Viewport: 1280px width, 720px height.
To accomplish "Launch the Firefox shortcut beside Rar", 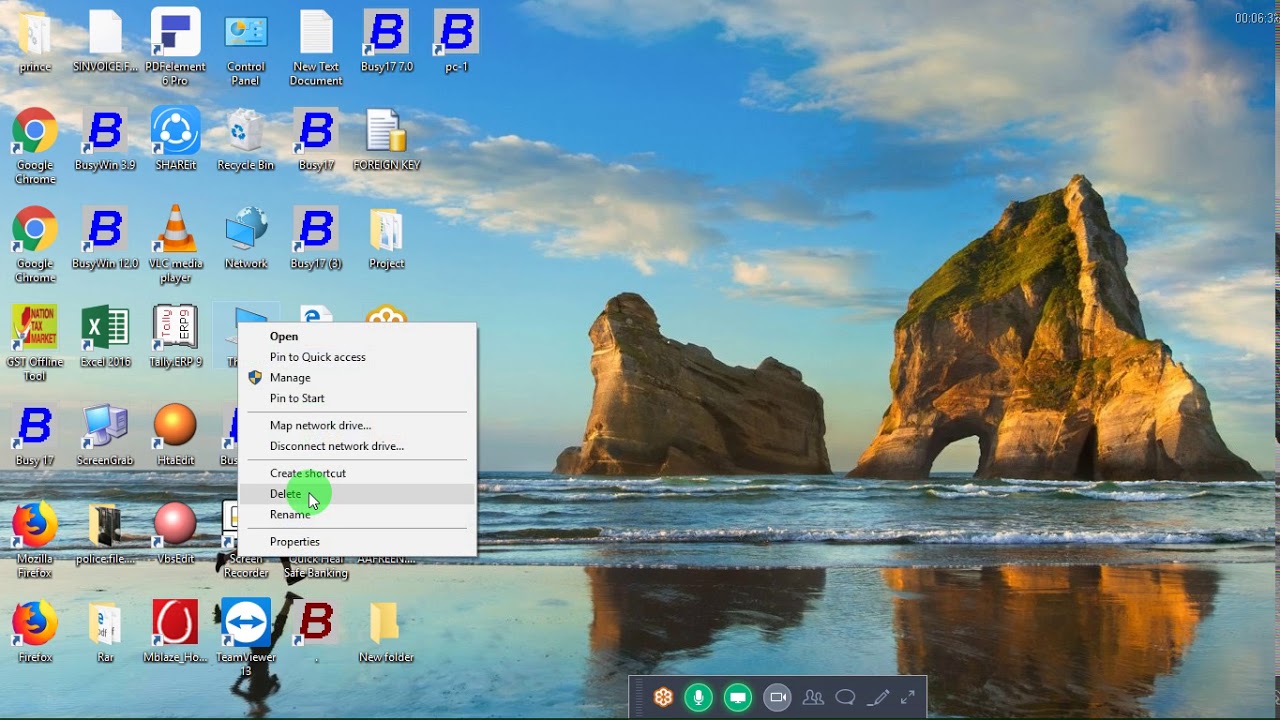I will 35,632.
